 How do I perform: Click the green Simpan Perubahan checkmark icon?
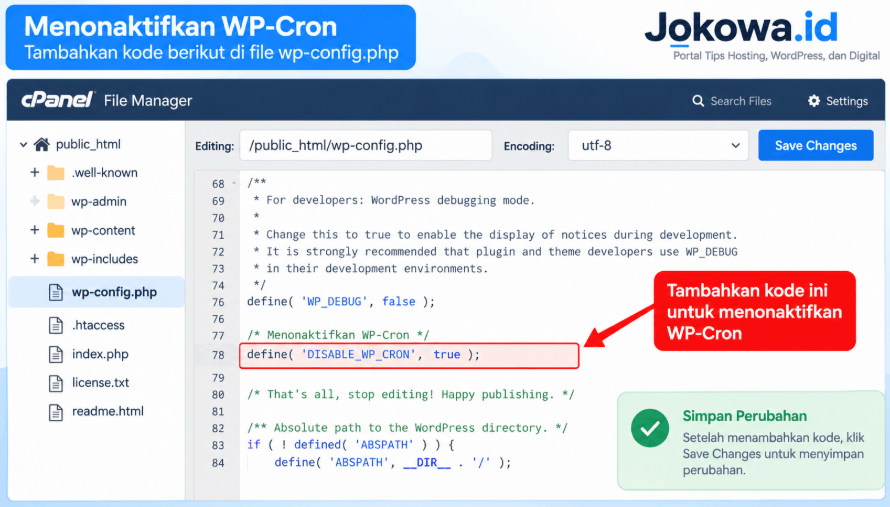tap(649, 428)
